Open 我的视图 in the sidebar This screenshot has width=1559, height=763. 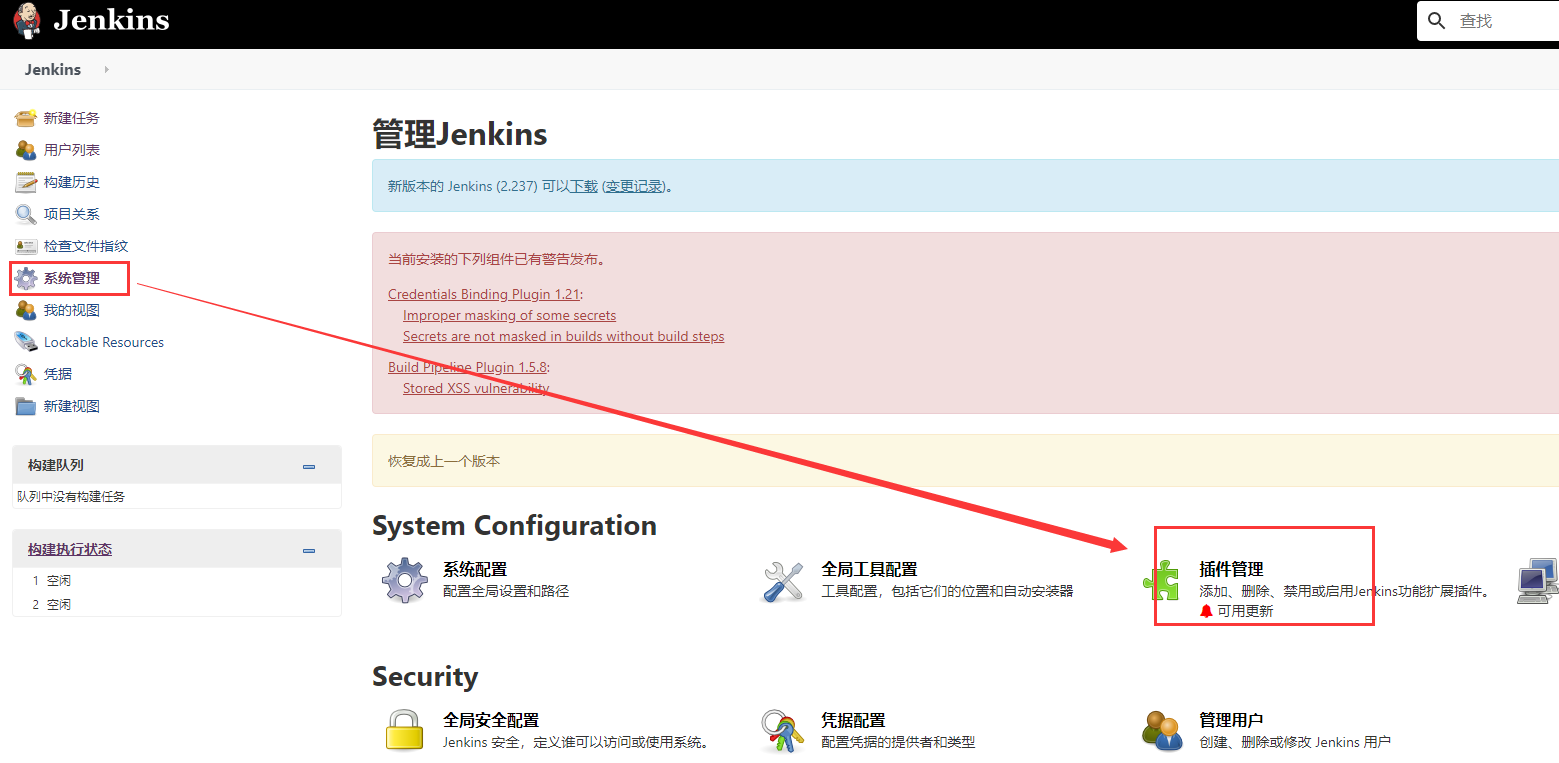[72, 310]
